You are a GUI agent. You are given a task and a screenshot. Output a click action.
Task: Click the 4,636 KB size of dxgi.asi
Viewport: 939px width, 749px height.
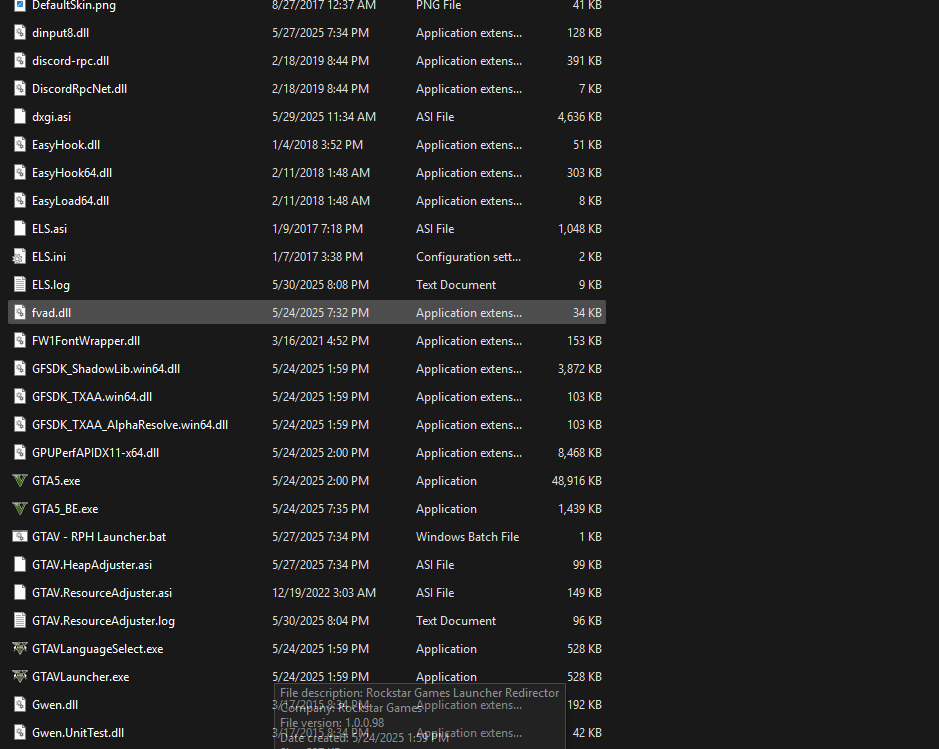[580, 117]
